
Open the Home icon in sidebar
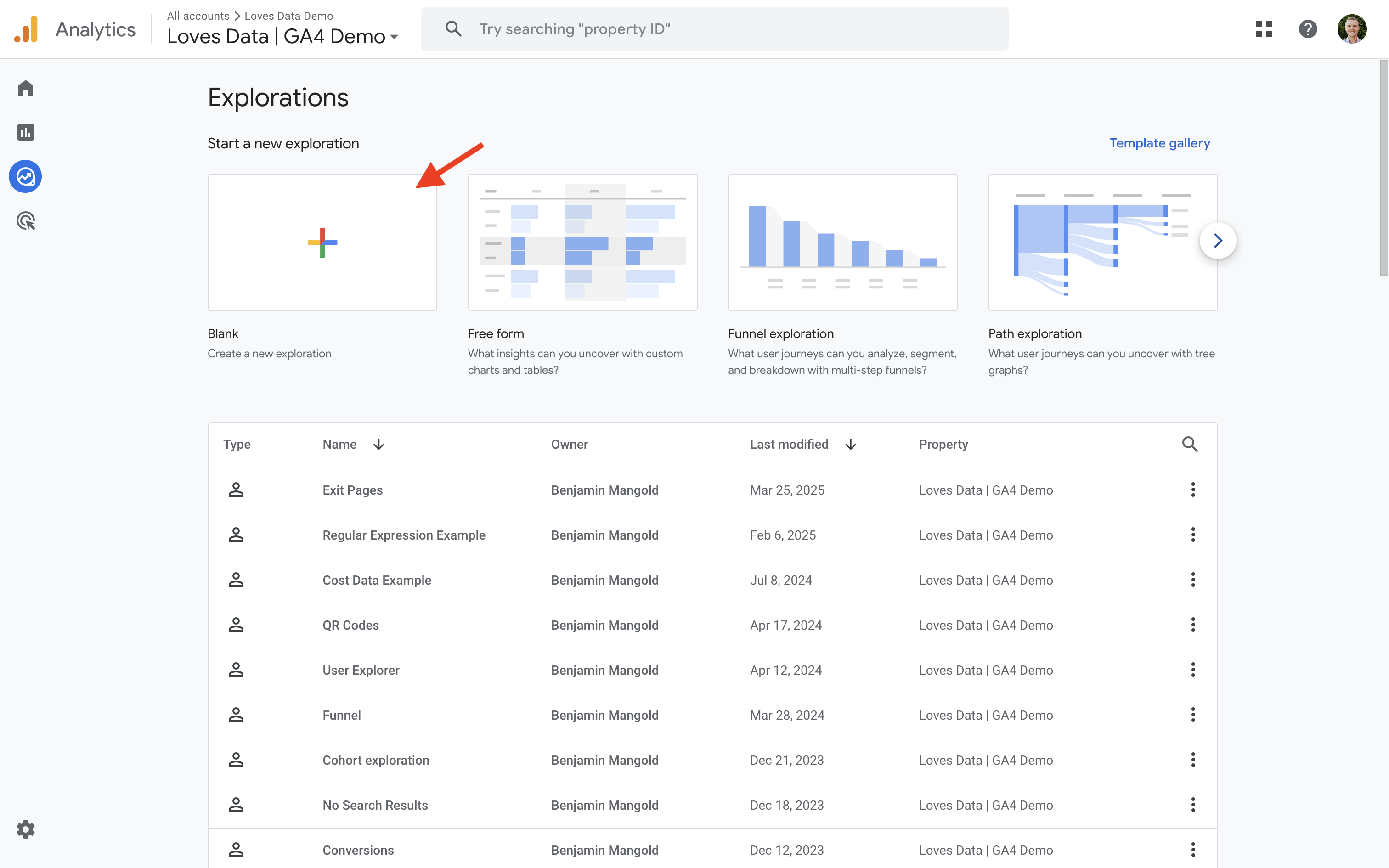coord(25,88)
